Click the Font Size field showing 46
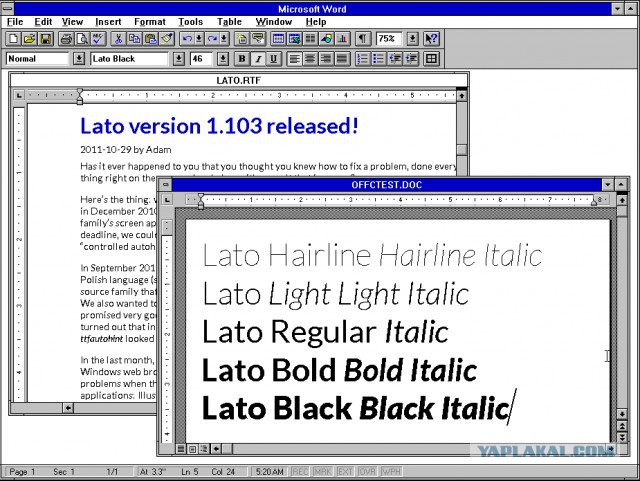The width and height of the screenshot is (640, 481). click(202, 59)
